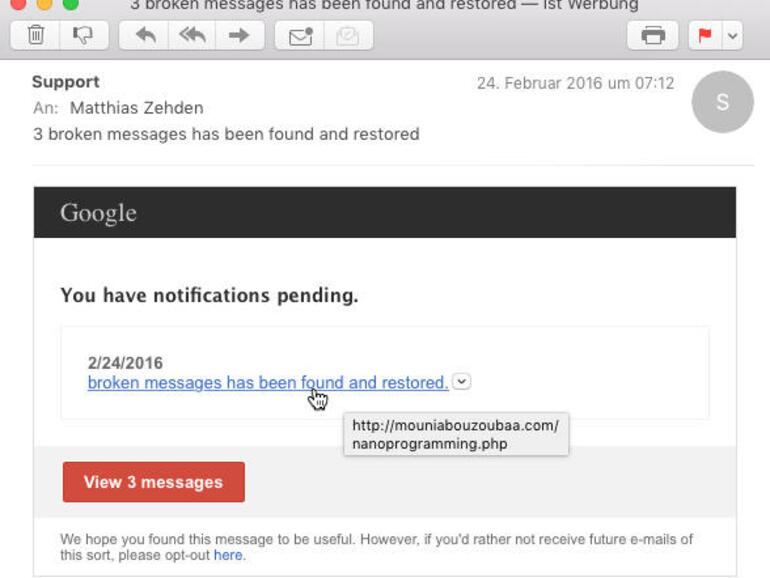
Task: Reply to the Support email
Action: (146, 37)
